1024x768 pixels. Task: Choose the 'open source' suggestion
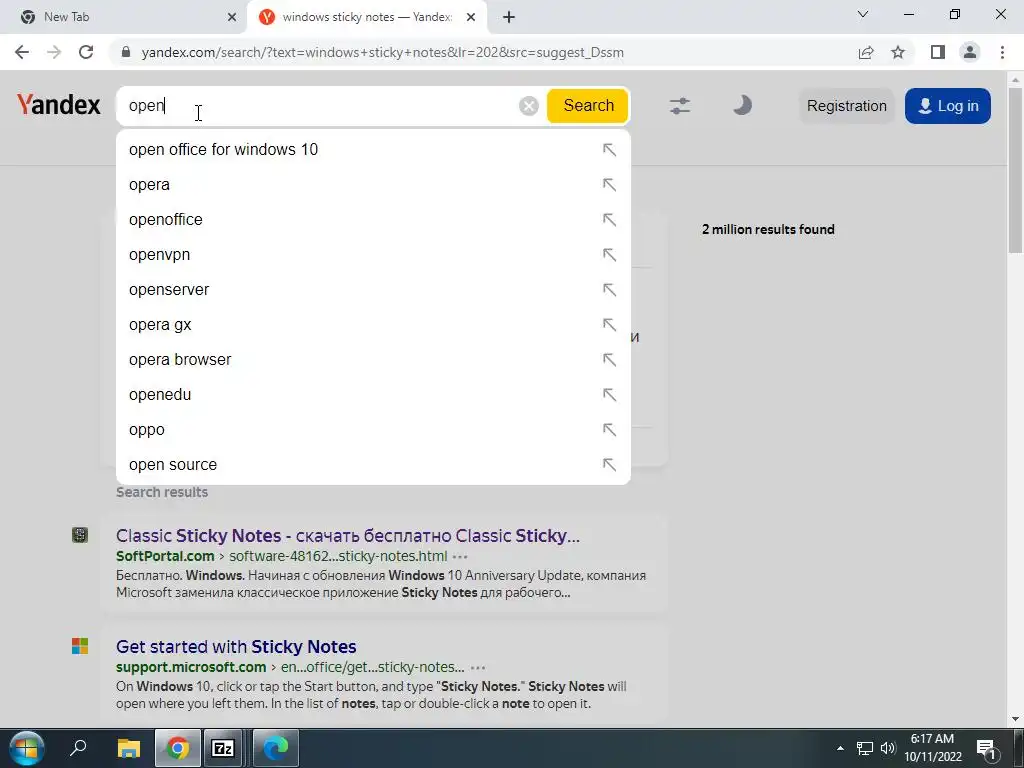373,464
